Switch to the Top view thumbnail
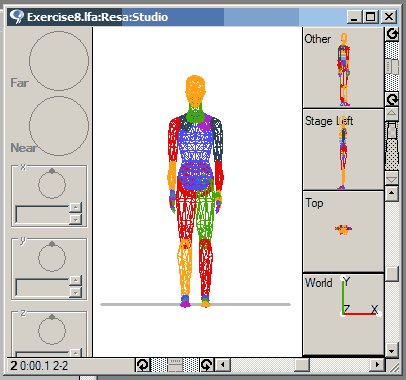The width and height of the screenshot is (406, 380). [x=343, y=232]
